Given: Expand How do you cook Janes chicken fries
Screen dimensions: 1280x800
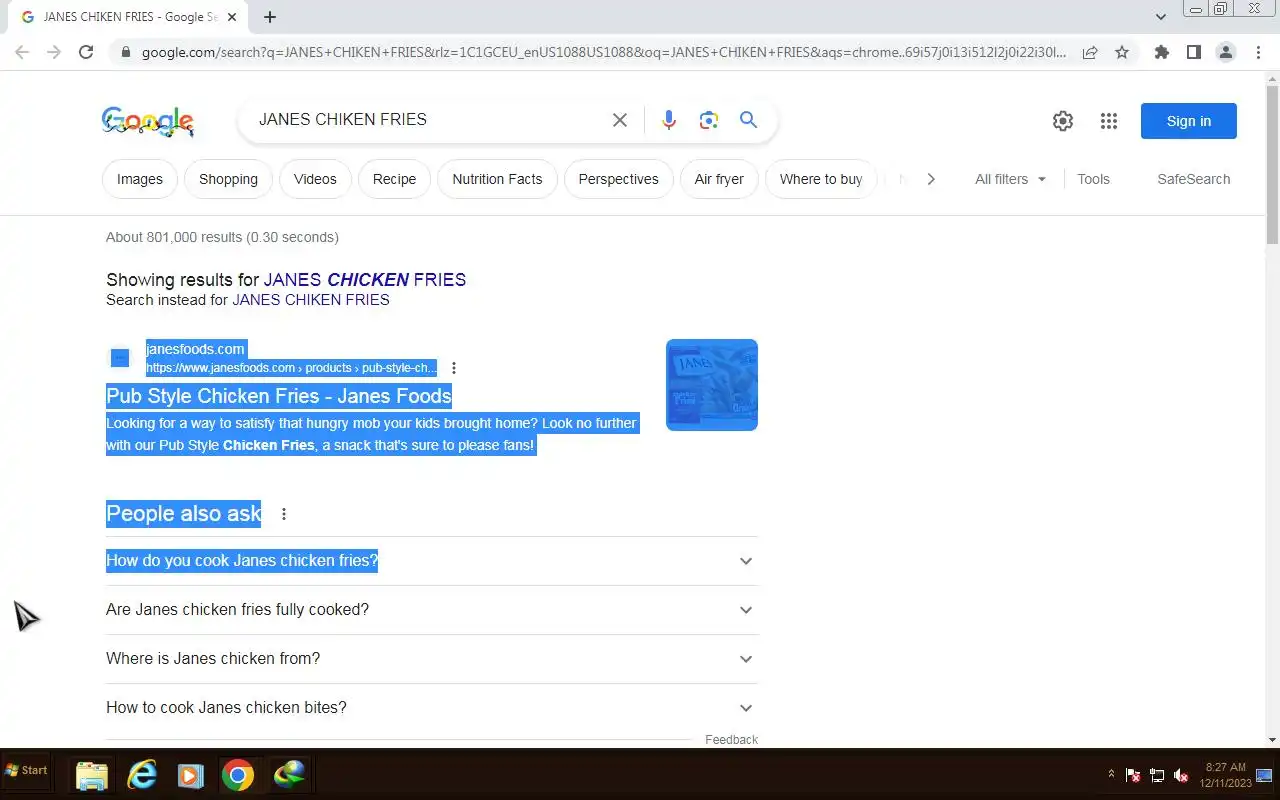Looking at the screenshot, I should (432, 561).
